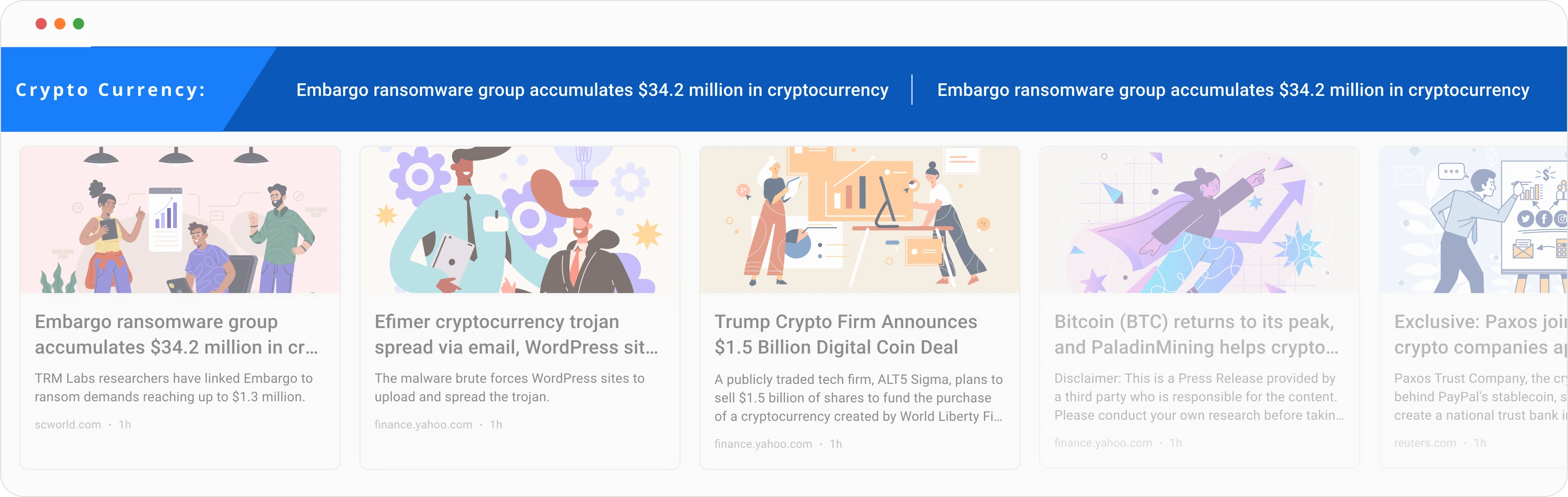Viewport: 1568px width, 497px height.
Task: Open the Embargo ransomware article card title
Action: (176, 334)
